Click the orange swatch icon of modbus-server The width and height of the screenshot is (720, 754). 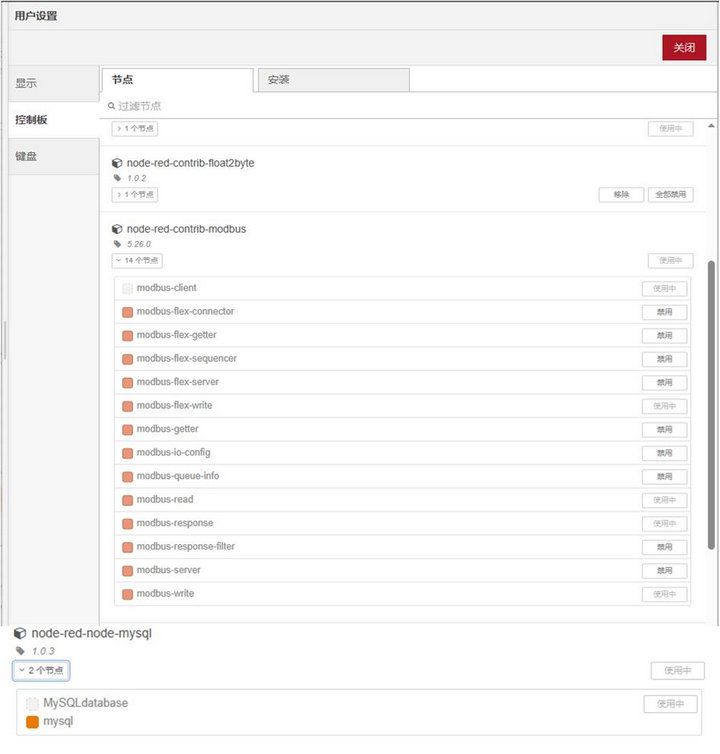point(127,571)
